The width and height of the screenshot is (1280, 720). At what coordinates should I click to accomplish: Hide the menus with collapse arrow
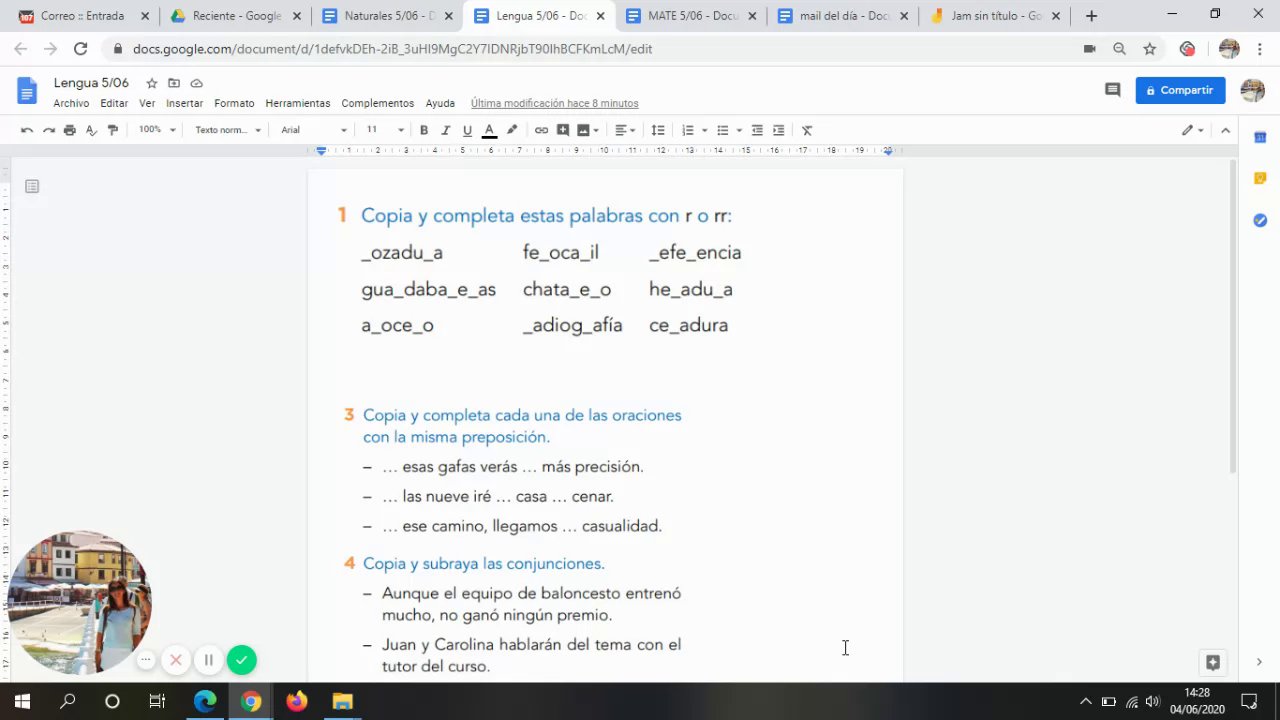pyautogui.click(x=1226, y=130)
